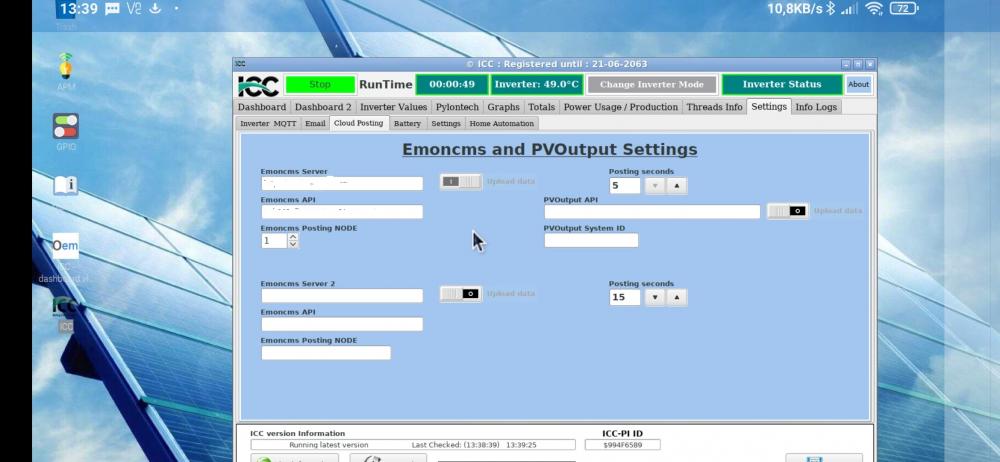Viewport: 1000px width, 462px height.
Task: Switch to the Dashboard tab
Action: point(261,107)
